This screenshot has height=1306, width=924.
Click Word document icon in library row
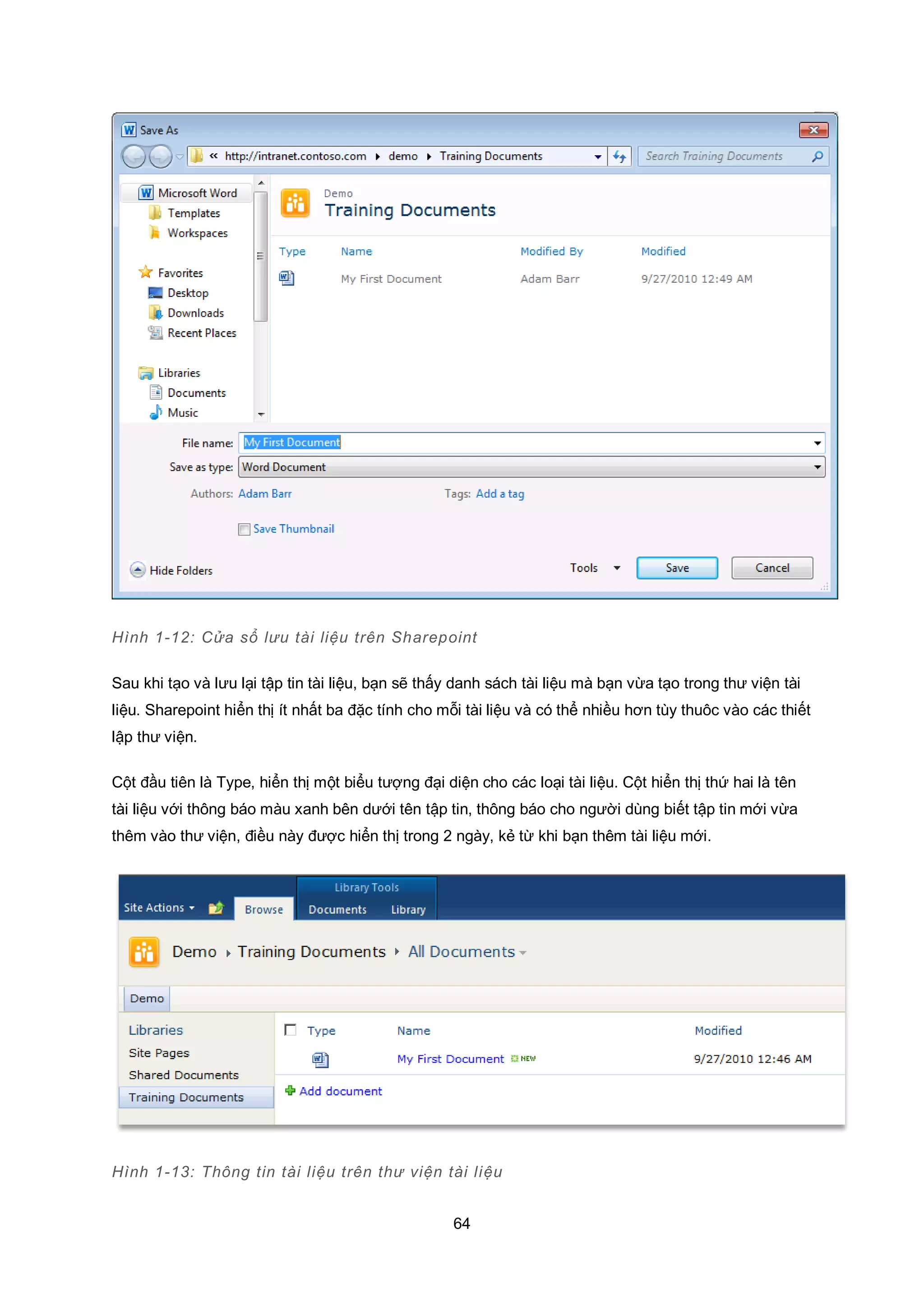coord(320,1059)
